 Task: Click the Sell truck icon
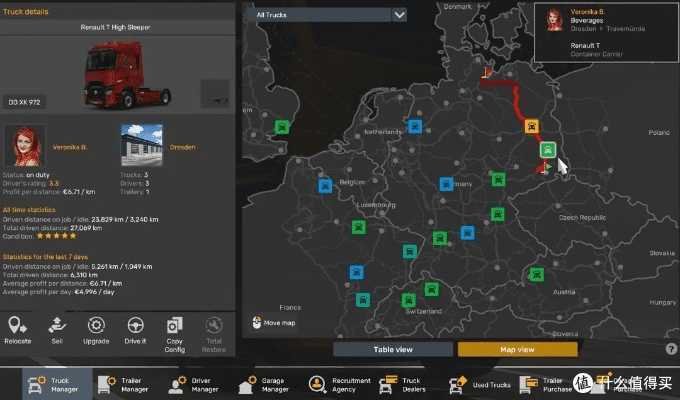pyautogui.click(x=58, y=327)
